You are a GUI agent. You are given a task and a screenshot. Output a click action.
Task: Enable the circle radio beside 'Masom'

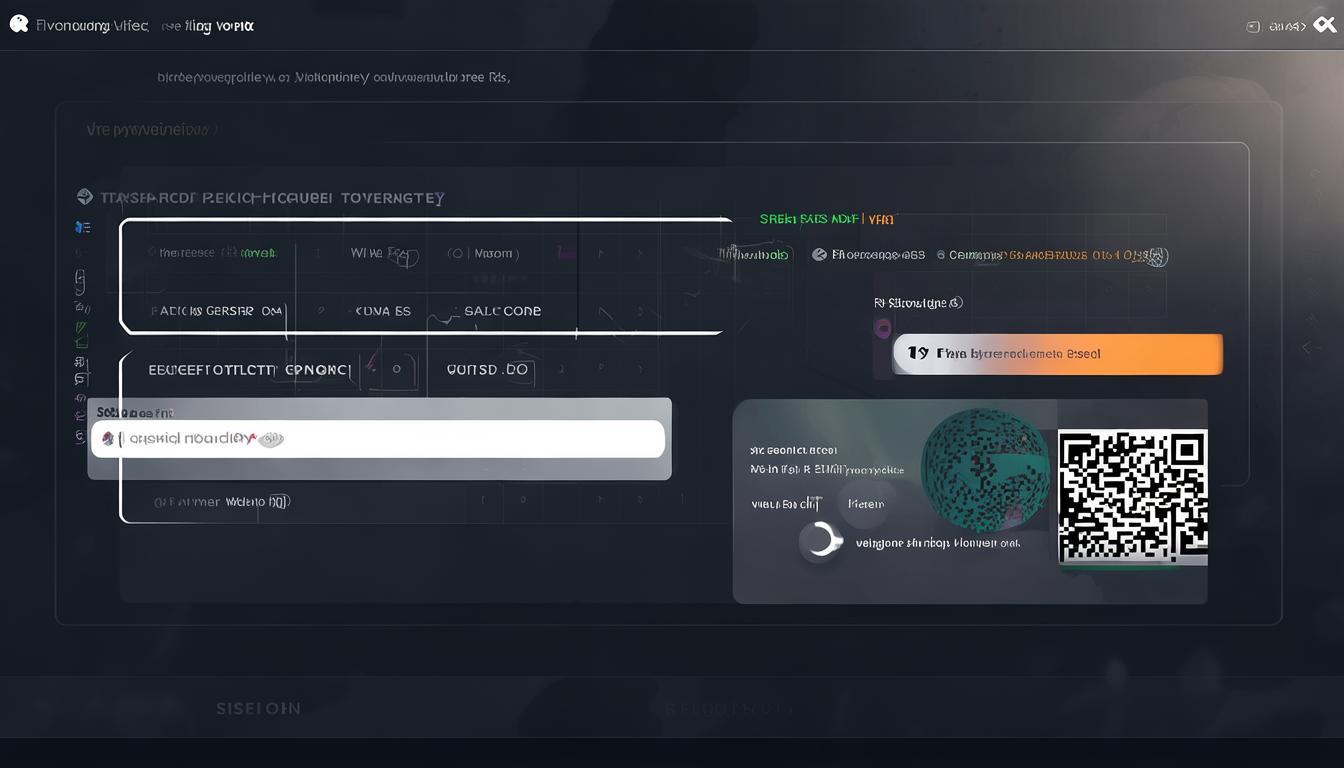coord(458,253)
